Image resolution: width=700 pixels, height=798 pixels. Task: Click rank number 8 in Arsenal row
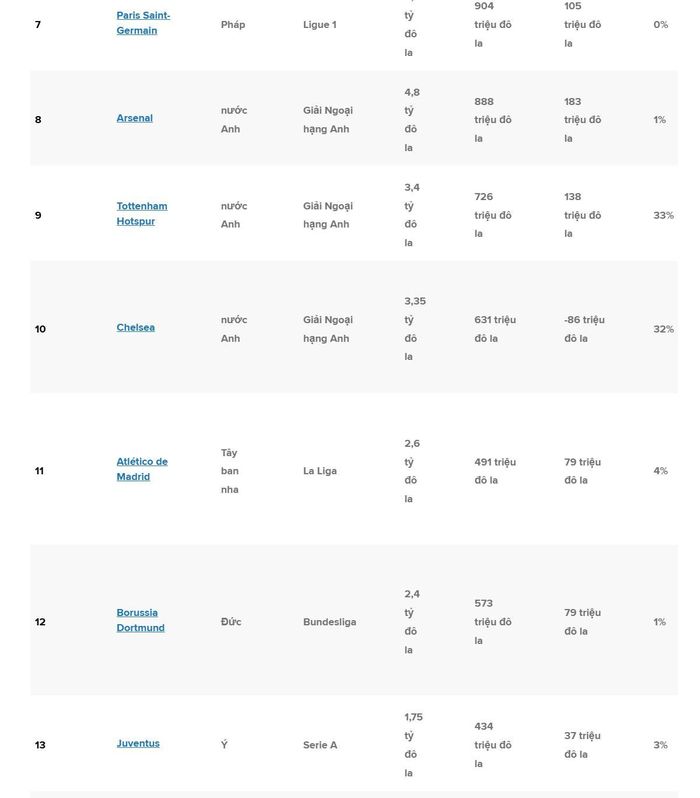38,120
